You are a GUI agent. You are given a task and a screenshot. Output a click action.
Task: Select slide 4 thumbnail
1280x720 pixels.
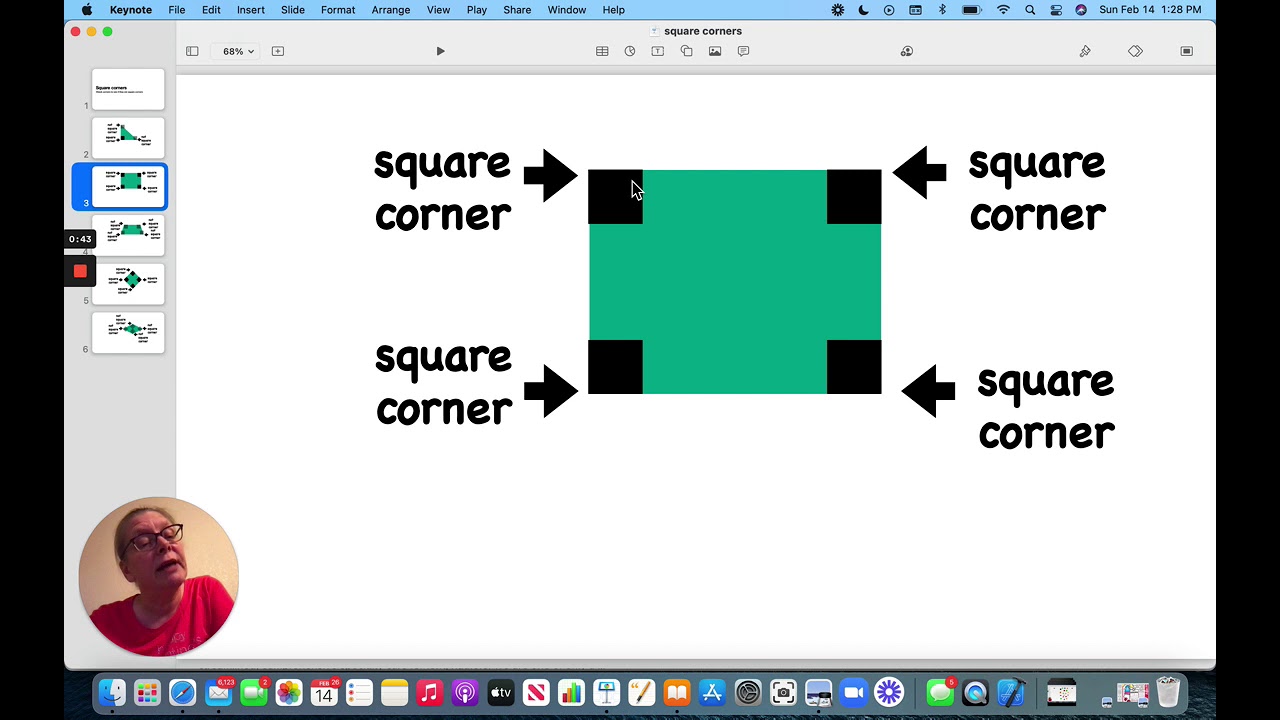pyautogui.click(x=128, y=235)
